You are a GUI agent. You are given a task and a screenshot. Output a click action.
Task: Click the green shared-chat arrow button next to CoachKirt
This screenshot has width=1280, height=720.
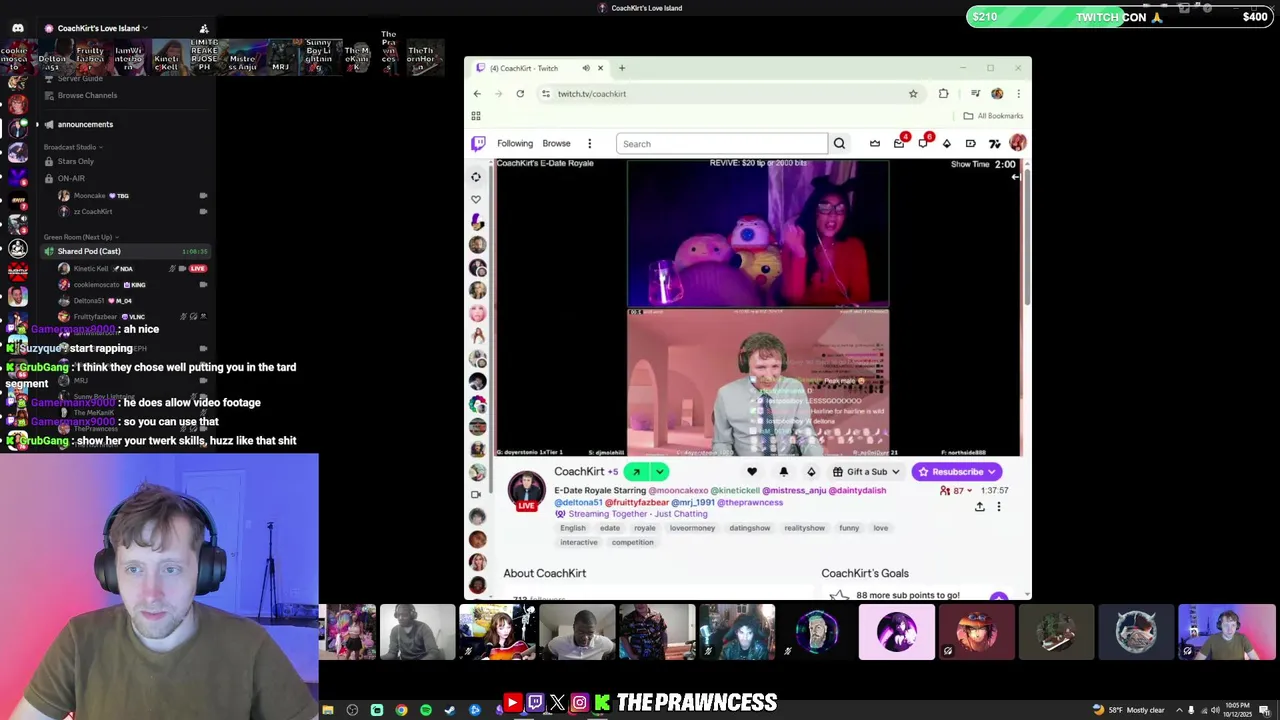coord(636,472)
